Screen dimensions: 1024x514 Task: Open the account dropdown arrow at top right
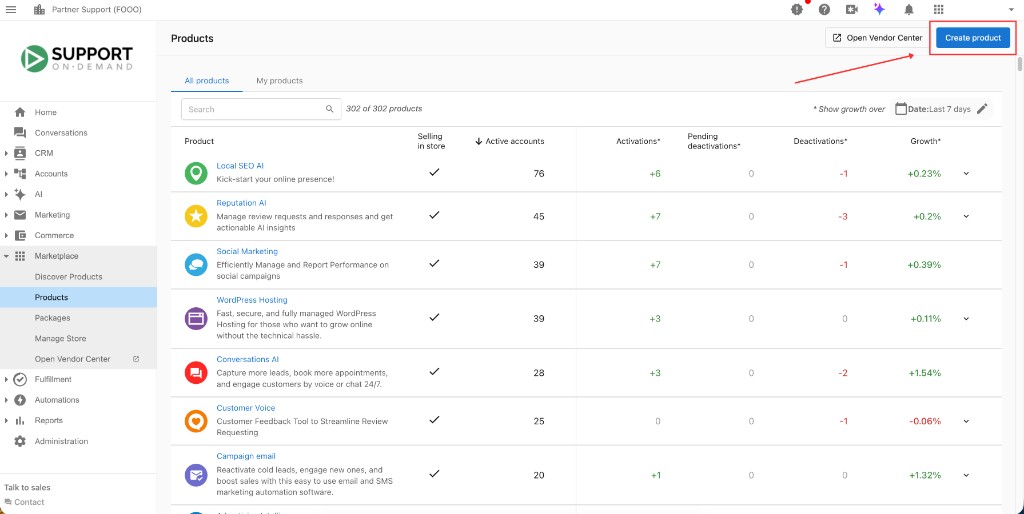pyautogui.click(x=1010, y=10)
